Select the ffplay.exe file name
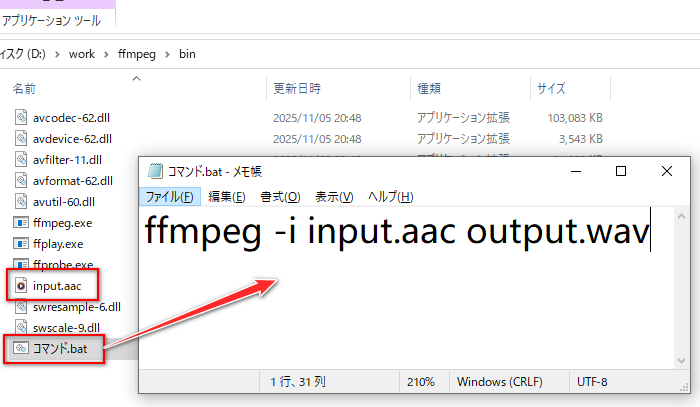The width and height of the screenshot is (700, 407). [58, 244]
